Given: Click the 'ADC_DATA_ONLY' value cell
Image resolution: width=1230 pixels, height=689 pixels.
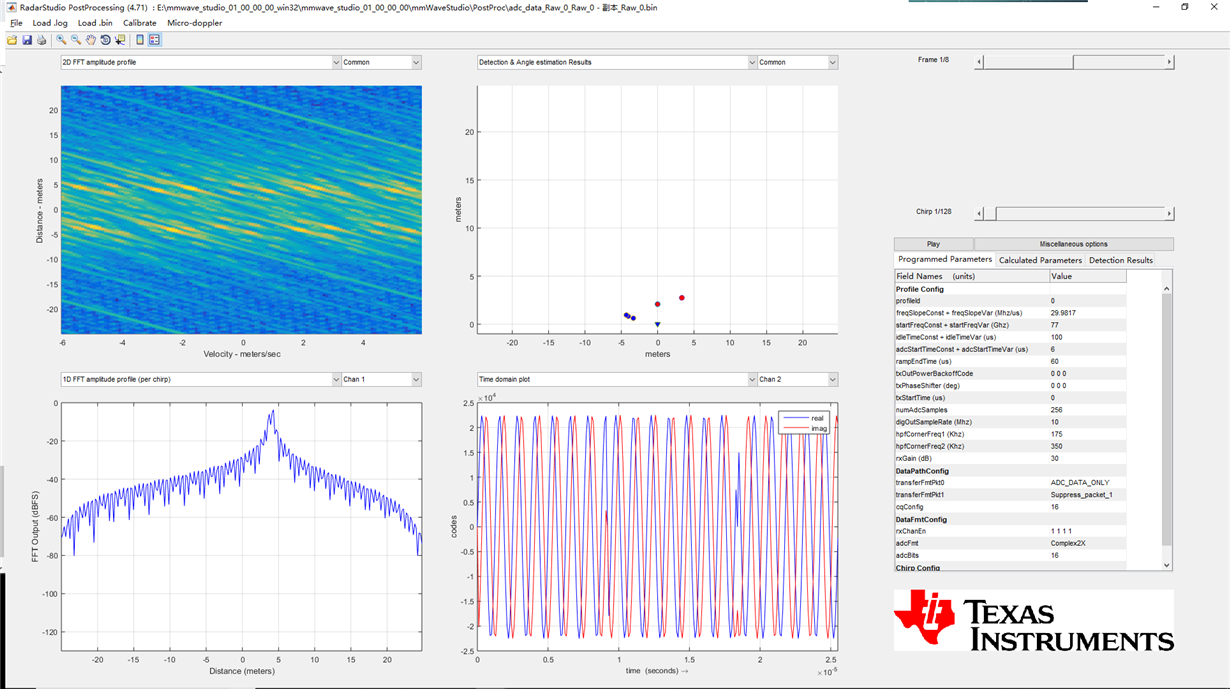Looking at the screenshot, I should pos(1088,482).
